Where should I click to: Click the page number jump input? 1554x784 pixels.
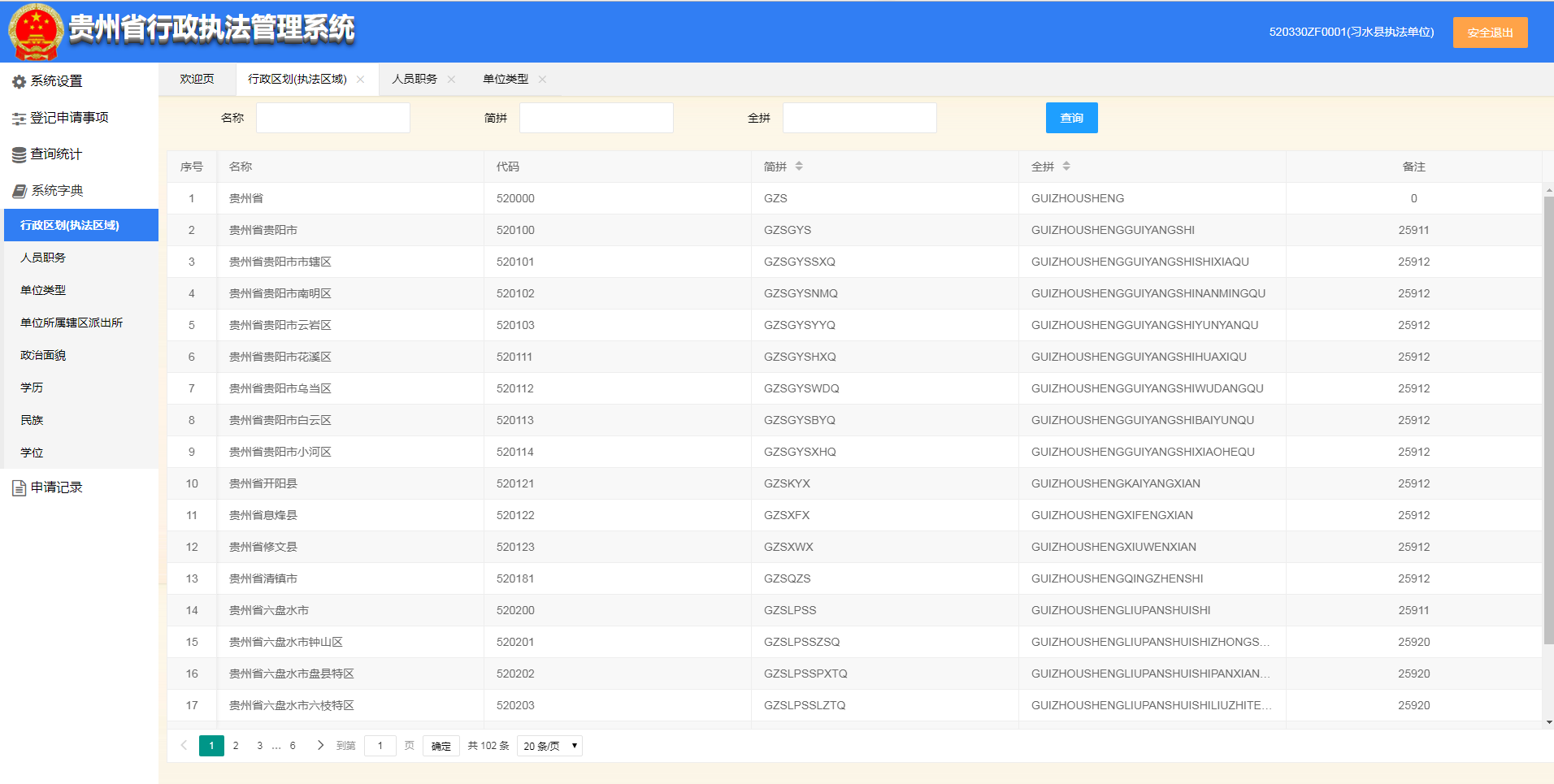tap(380, 746)
